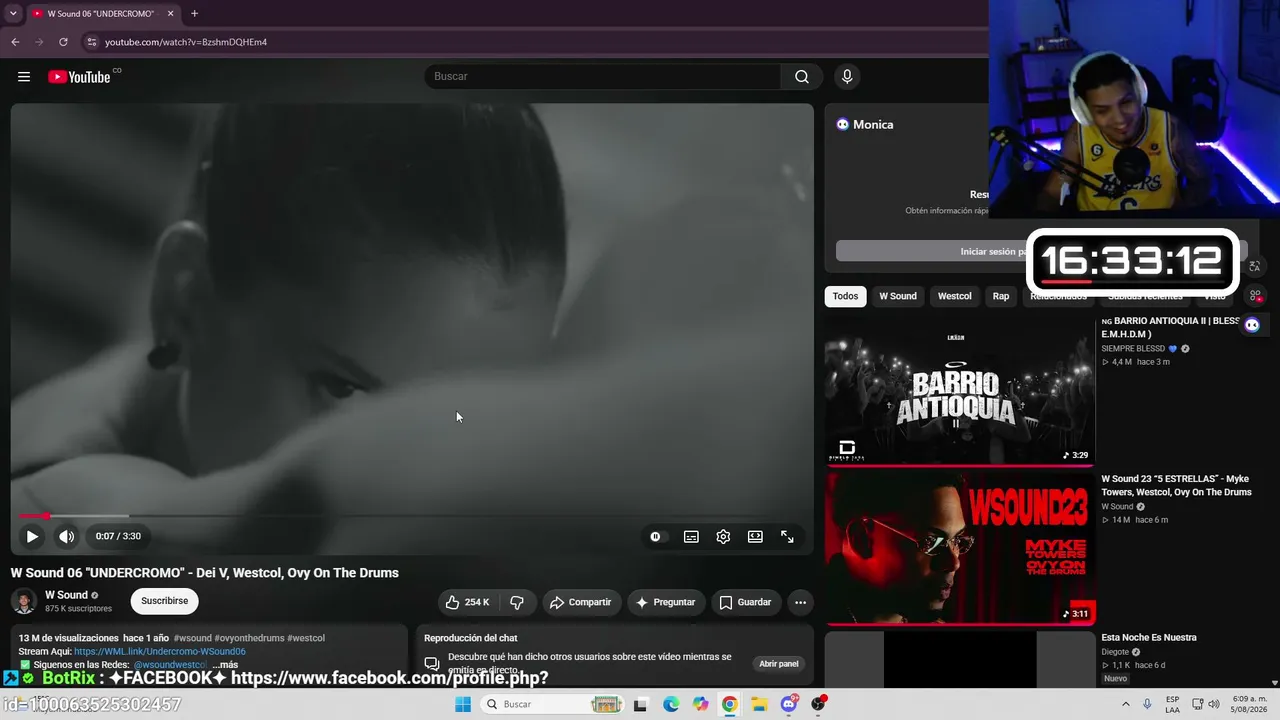
Task: Open Task View on the taskbar
Action: point(641,704)
